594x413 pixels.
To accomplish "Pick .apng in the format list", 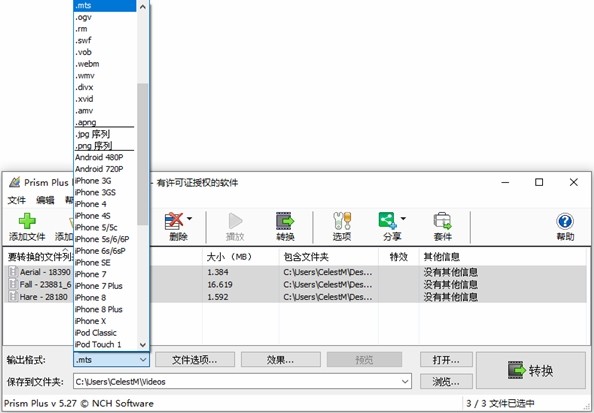I will pyautogui.click(x=105, y=122).
